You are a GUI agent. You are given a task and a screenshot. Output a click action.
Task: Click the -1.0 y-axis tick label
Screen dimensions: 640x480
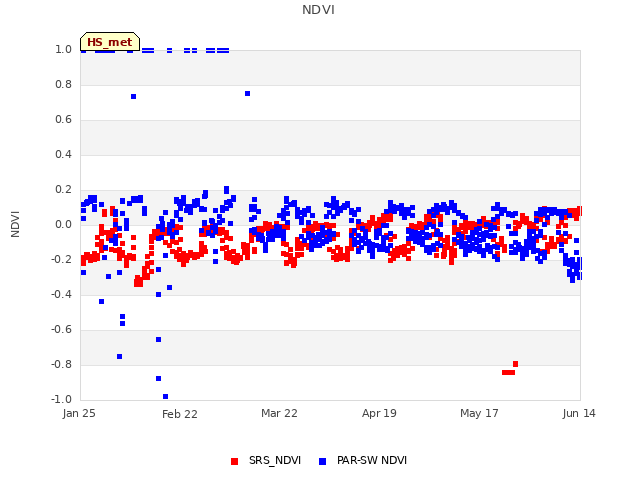coord(62,399)
